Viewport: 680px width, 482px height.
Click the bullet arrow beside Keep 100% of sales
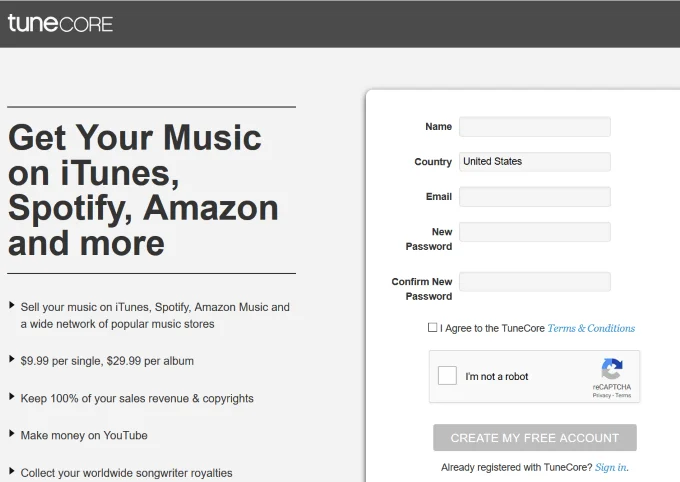[12, 397]
